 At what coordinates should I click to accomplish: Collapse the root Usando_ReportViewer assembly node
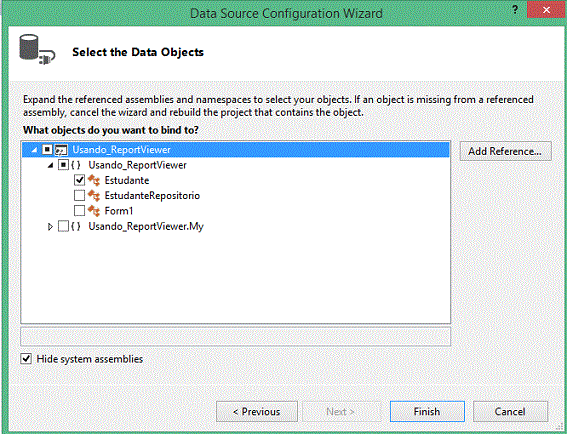[34, 150]
